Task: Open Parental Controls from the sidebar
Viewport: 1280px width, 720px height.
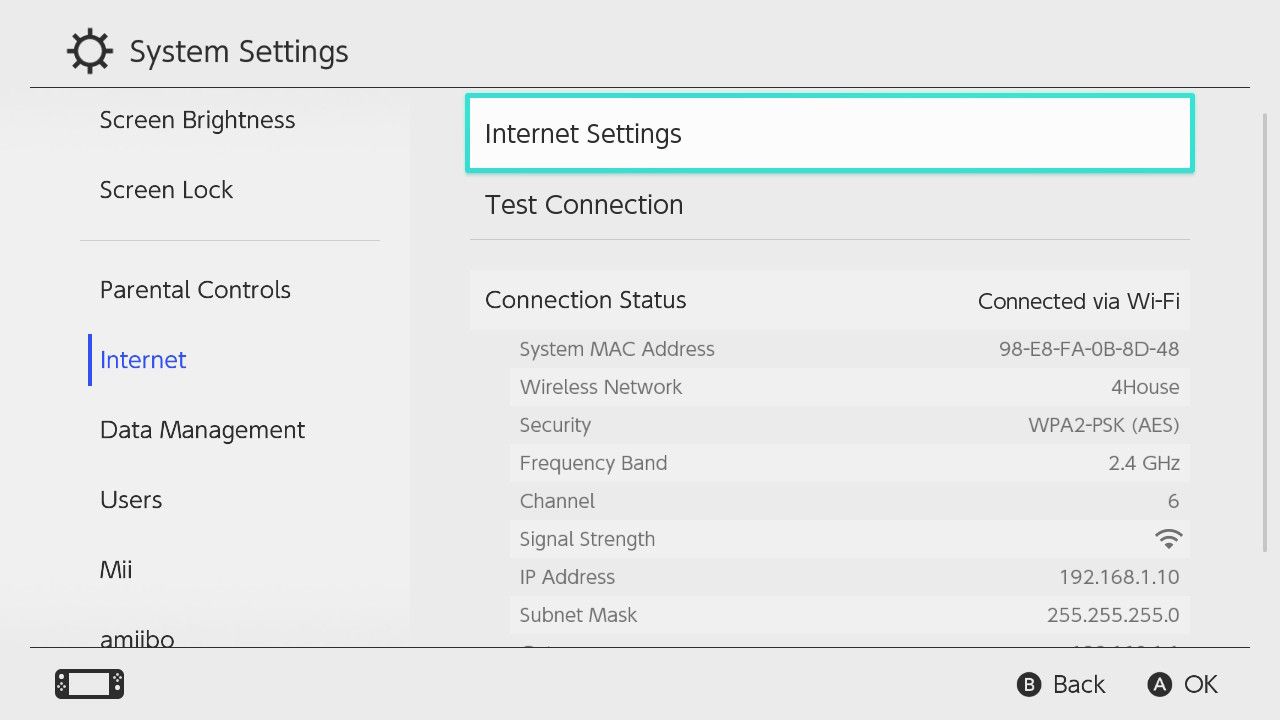Action: point(195,289)
